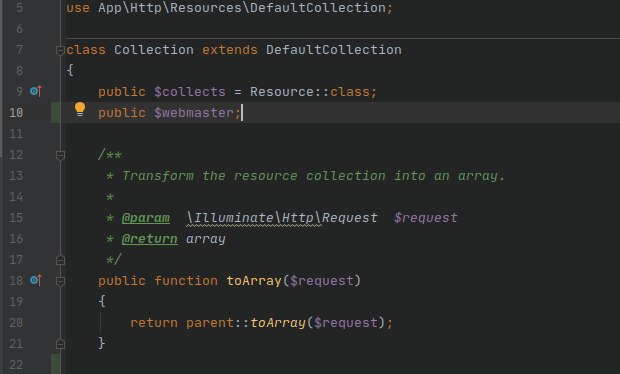Viewport: 620px width, 374px height.
Task: Click the overriding property gutter icon beside $collects
Action: (x=36, y=92)
